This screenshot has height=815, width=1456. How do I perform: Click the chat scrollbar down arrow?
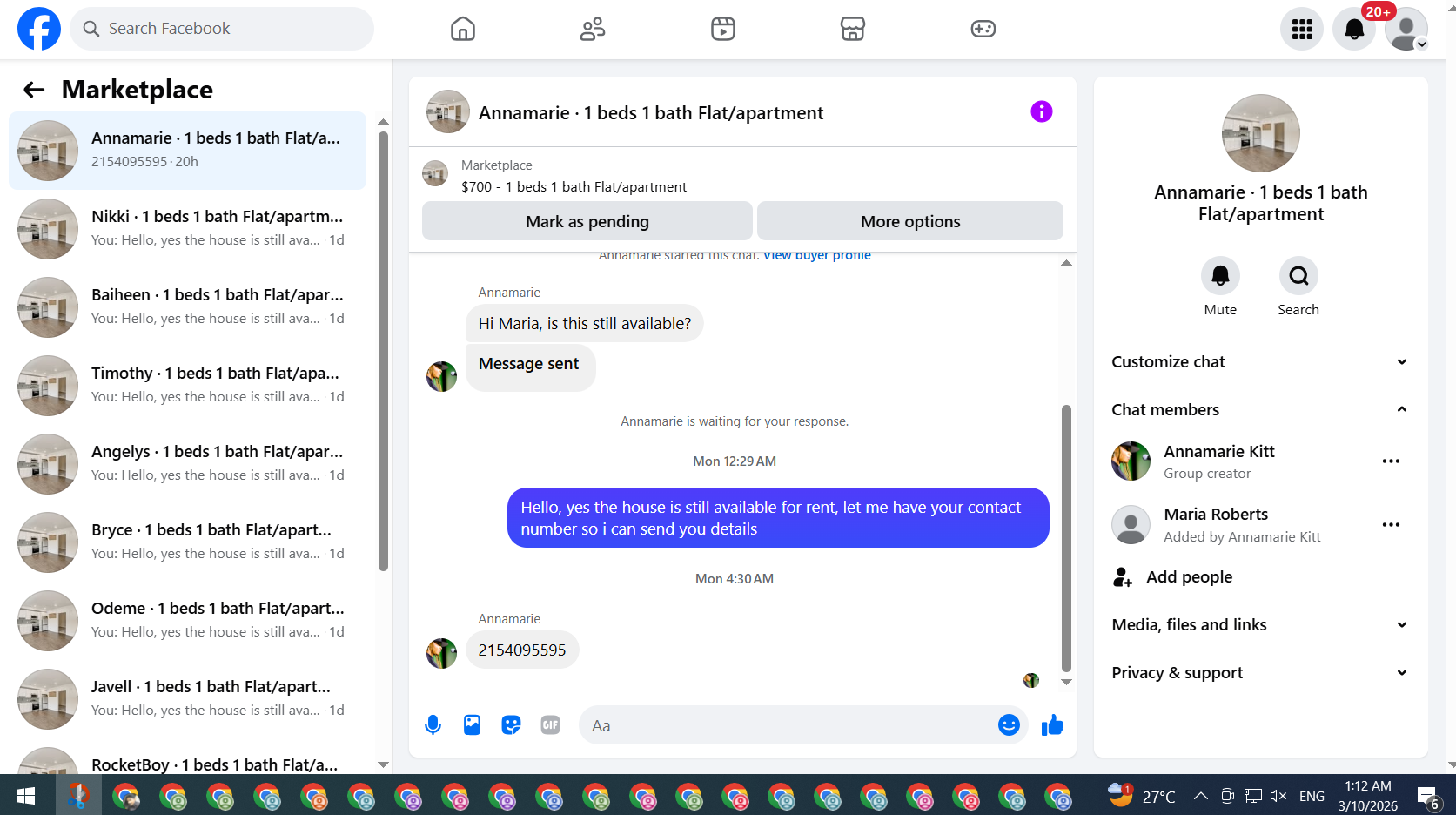point(1066,682)
